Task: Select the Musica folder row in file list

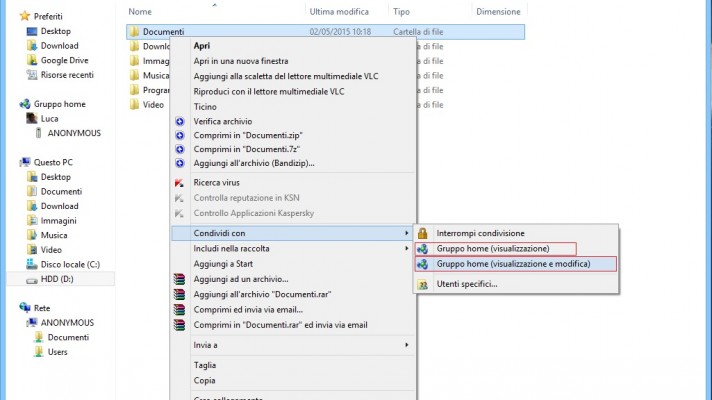Action: [156, 75]
